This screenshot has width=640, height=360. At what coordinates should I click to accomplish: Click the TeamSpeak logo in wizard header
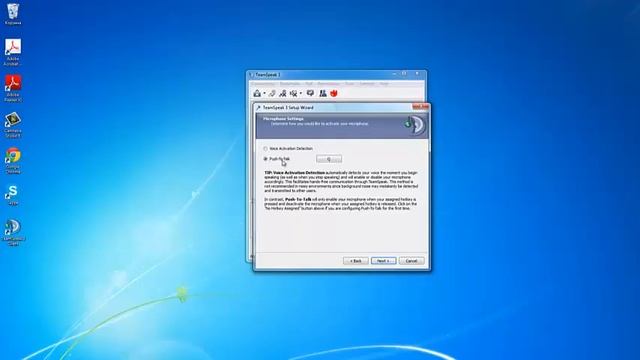(415, 125)
